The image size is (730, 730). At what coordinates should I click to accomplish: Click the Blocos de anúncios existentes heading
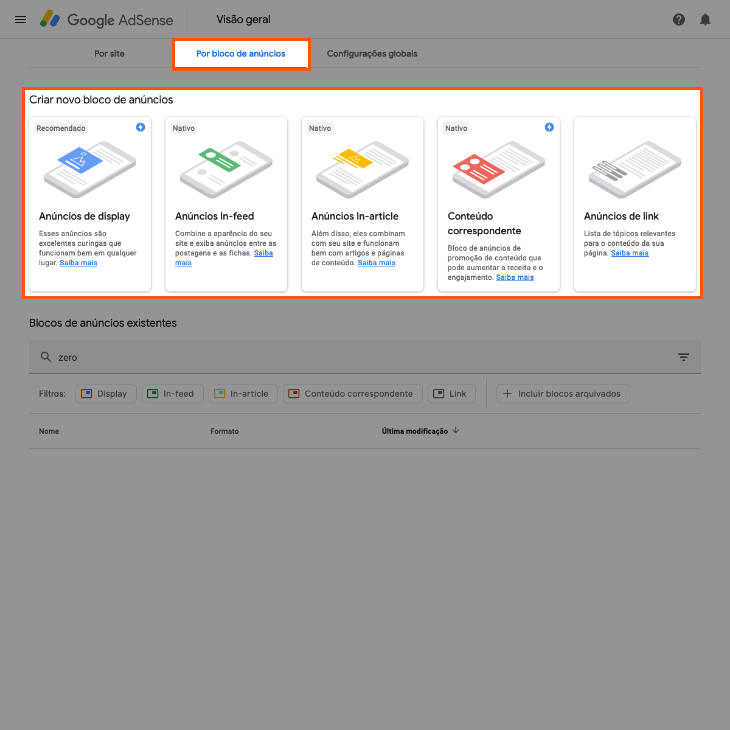pos(103,323)
